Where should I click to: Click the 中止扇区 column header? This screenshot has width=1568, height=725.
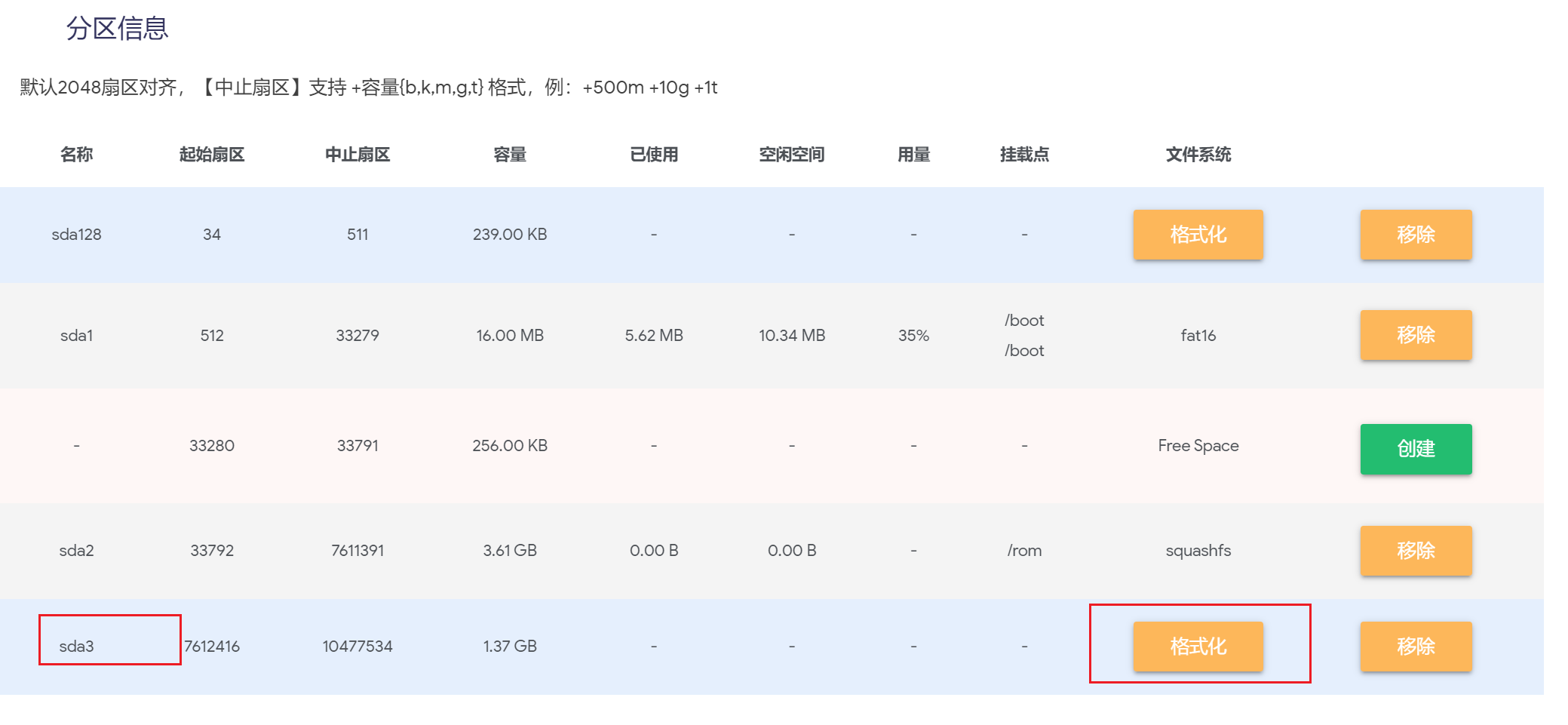(357, 155)
